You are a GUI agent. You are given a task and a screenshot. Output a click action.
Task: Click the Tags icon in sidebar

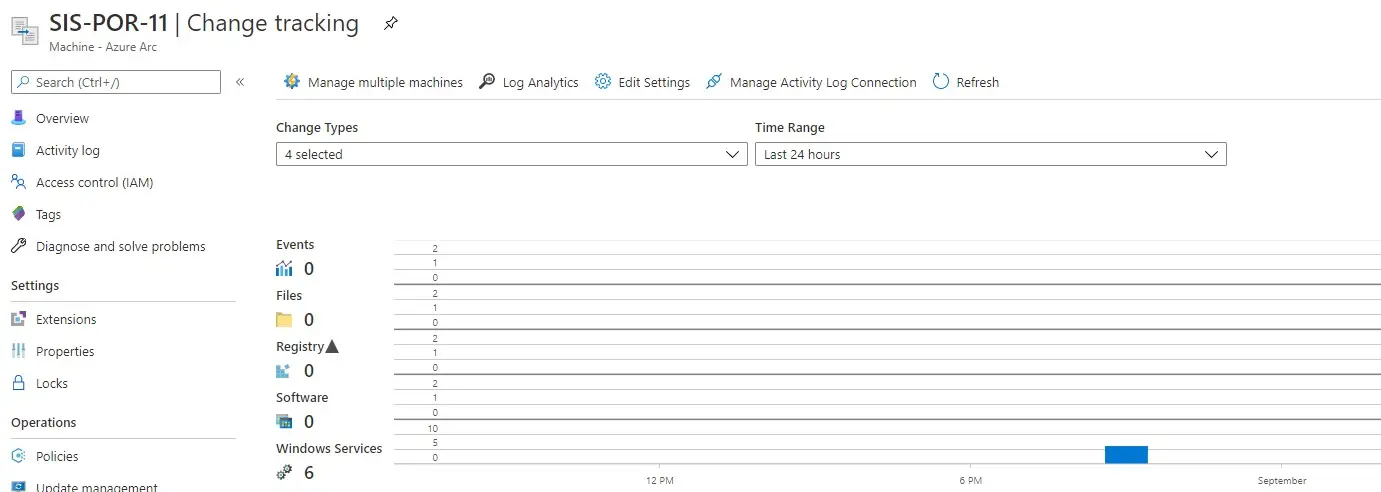pyautogui.click(x=18, y=214)
